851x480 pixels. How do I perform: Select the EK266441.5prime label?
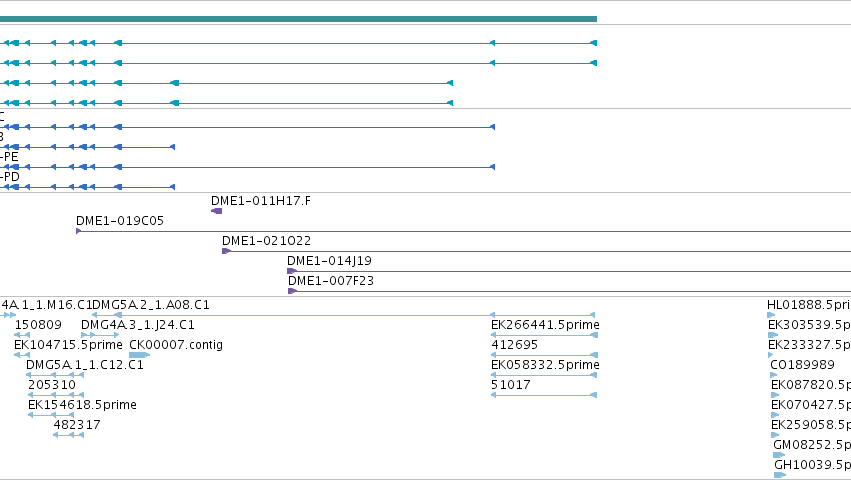click(x=545, y=325)
